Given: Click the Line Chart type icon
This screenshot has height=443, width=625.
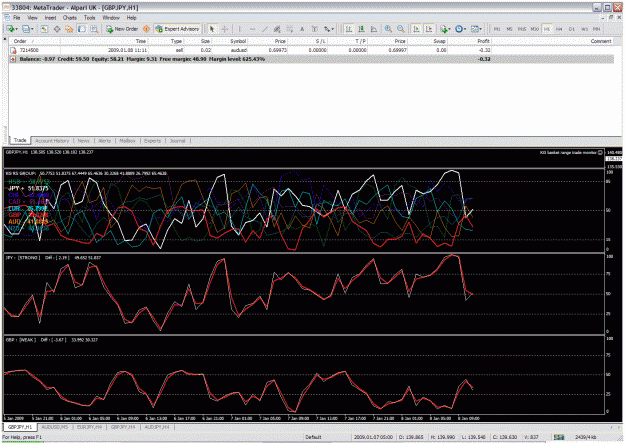Looking at the screenshot, I should (374, 29).
